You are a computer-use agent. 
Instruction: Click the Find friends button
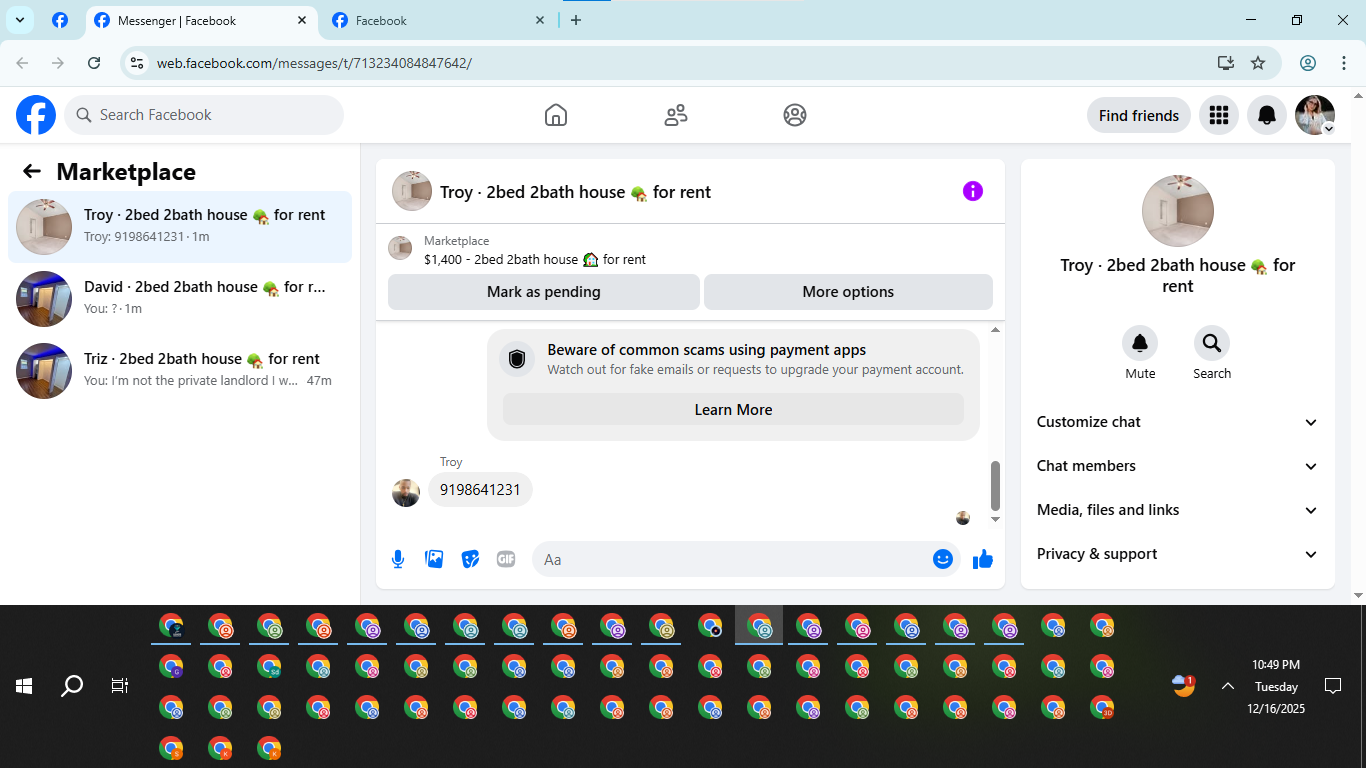(x=1139, y=115)
